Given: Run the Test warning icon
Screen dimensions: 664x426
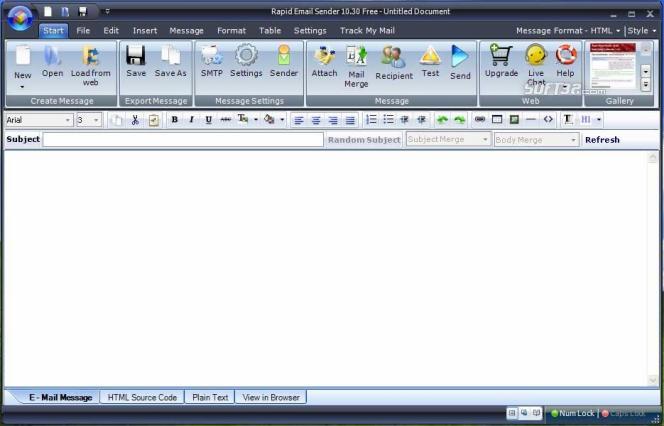Looking at the screenshot, I should 430,56.
